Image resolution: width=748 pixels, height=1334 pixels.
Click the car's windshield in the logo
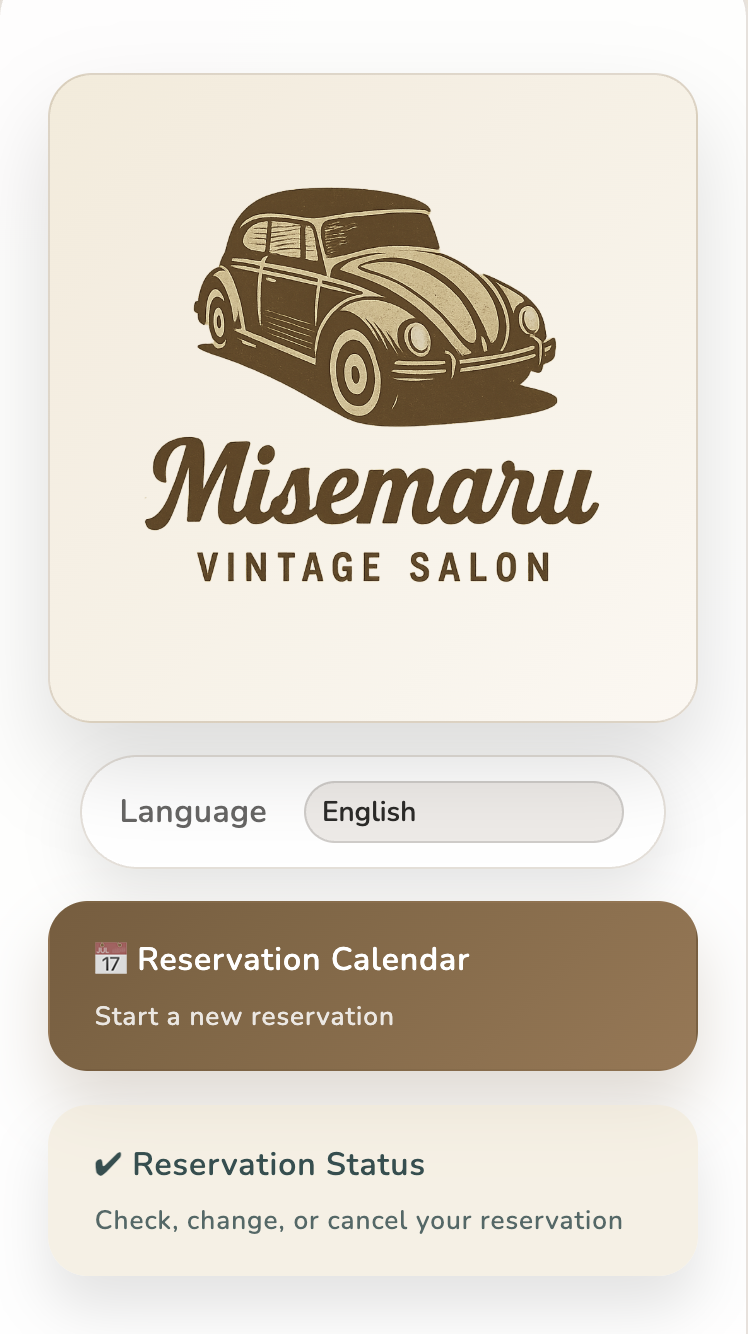(x=379, y=237)
